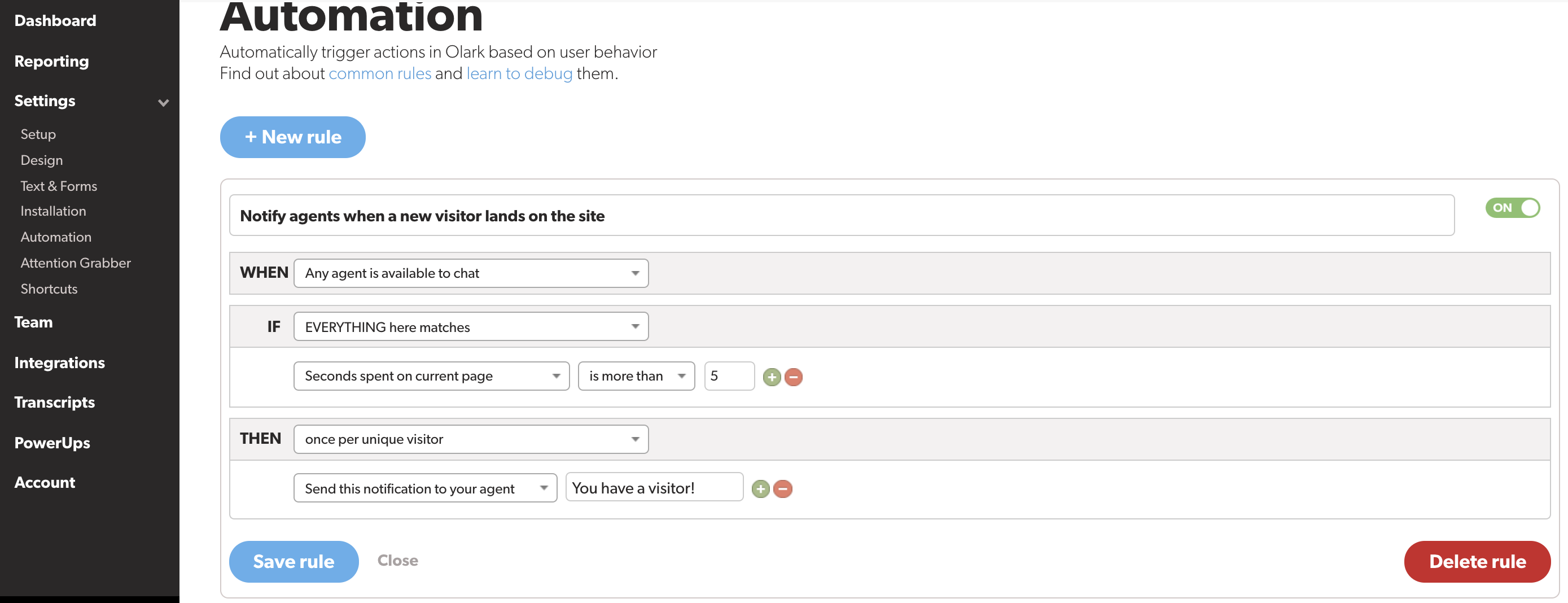The height and width of the screenshot is (603, 1568).
Task: Open Attention Grabber settings
Action: 76,263
